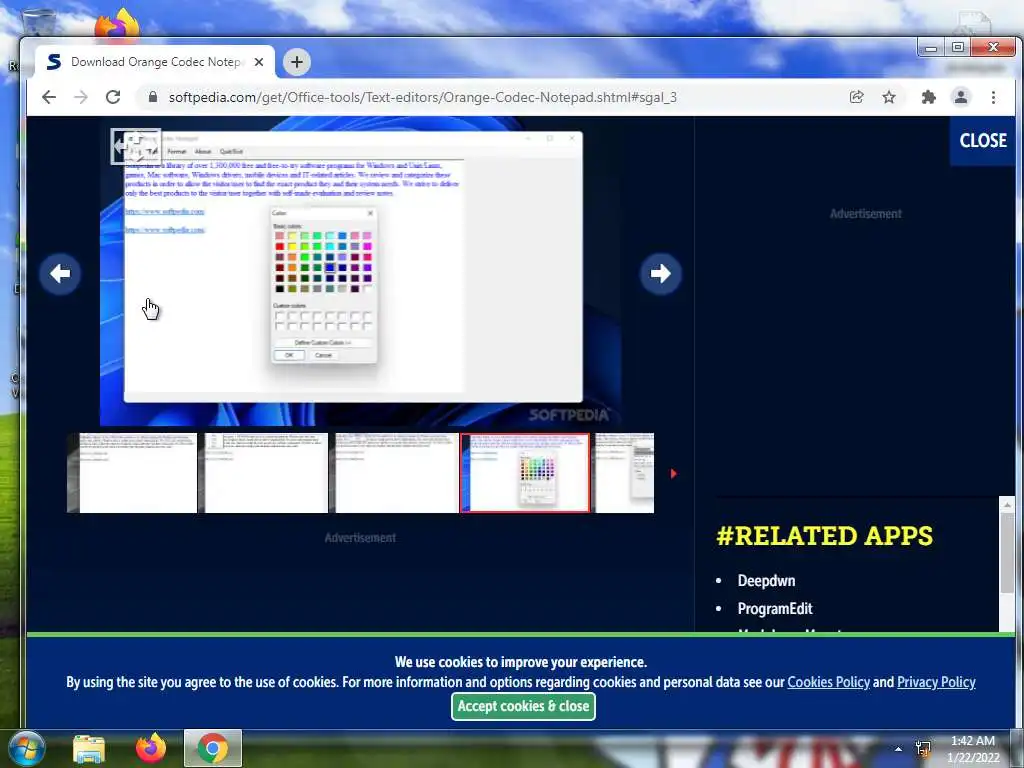The height and width of the screenshot is (768, 1024).
Task: Click the red thumbnail strip next arrow
Action: (x=673, y=473)
